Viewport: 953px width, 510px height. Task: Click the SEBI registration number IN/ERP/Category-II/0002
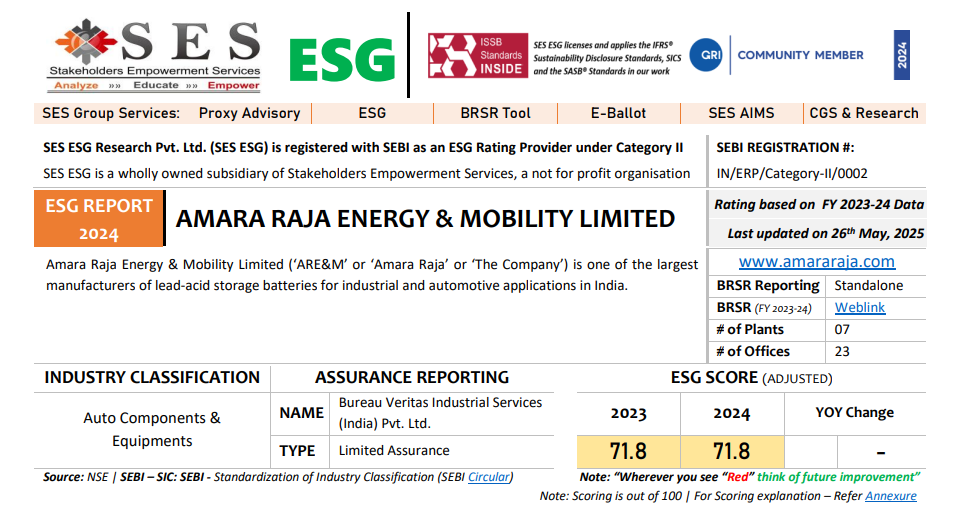(x=792, y=174)
